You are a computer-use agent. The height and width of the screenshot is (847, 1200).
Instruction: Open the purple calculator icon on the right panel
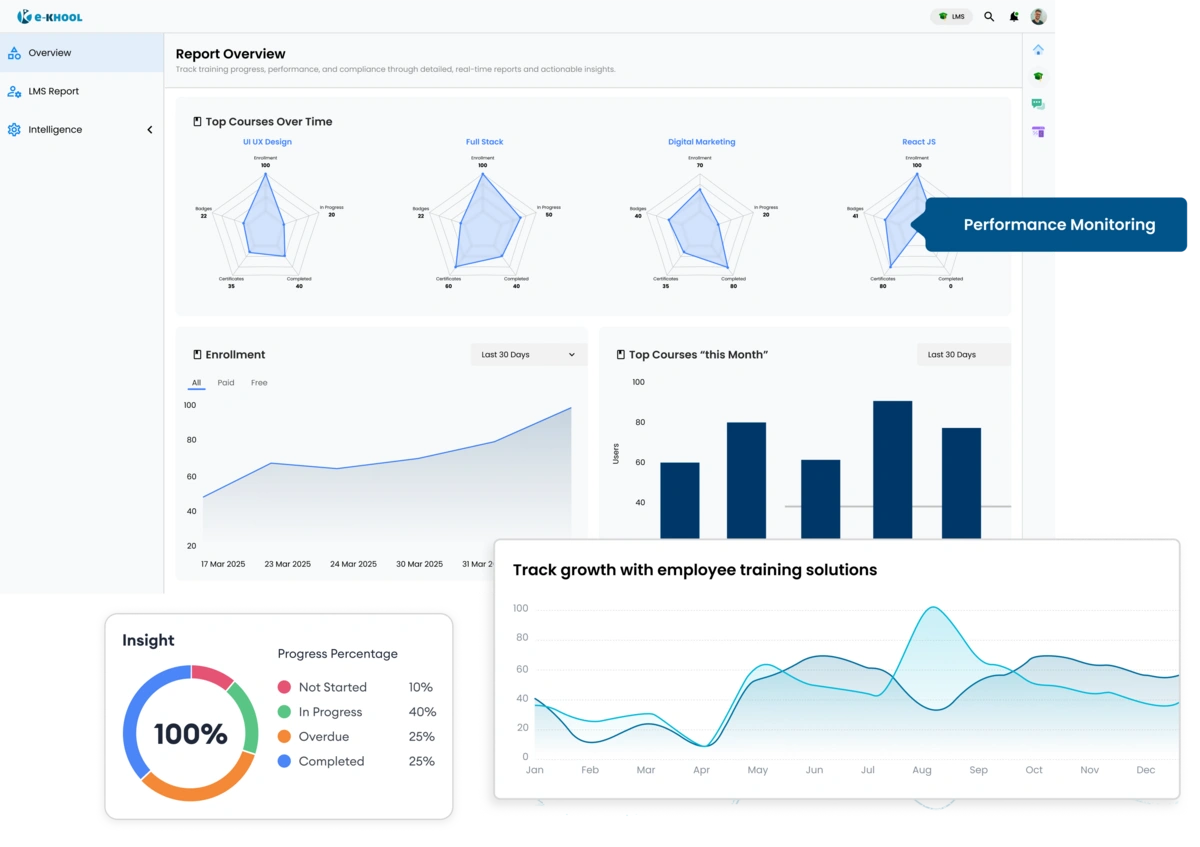pos(1038,131)
